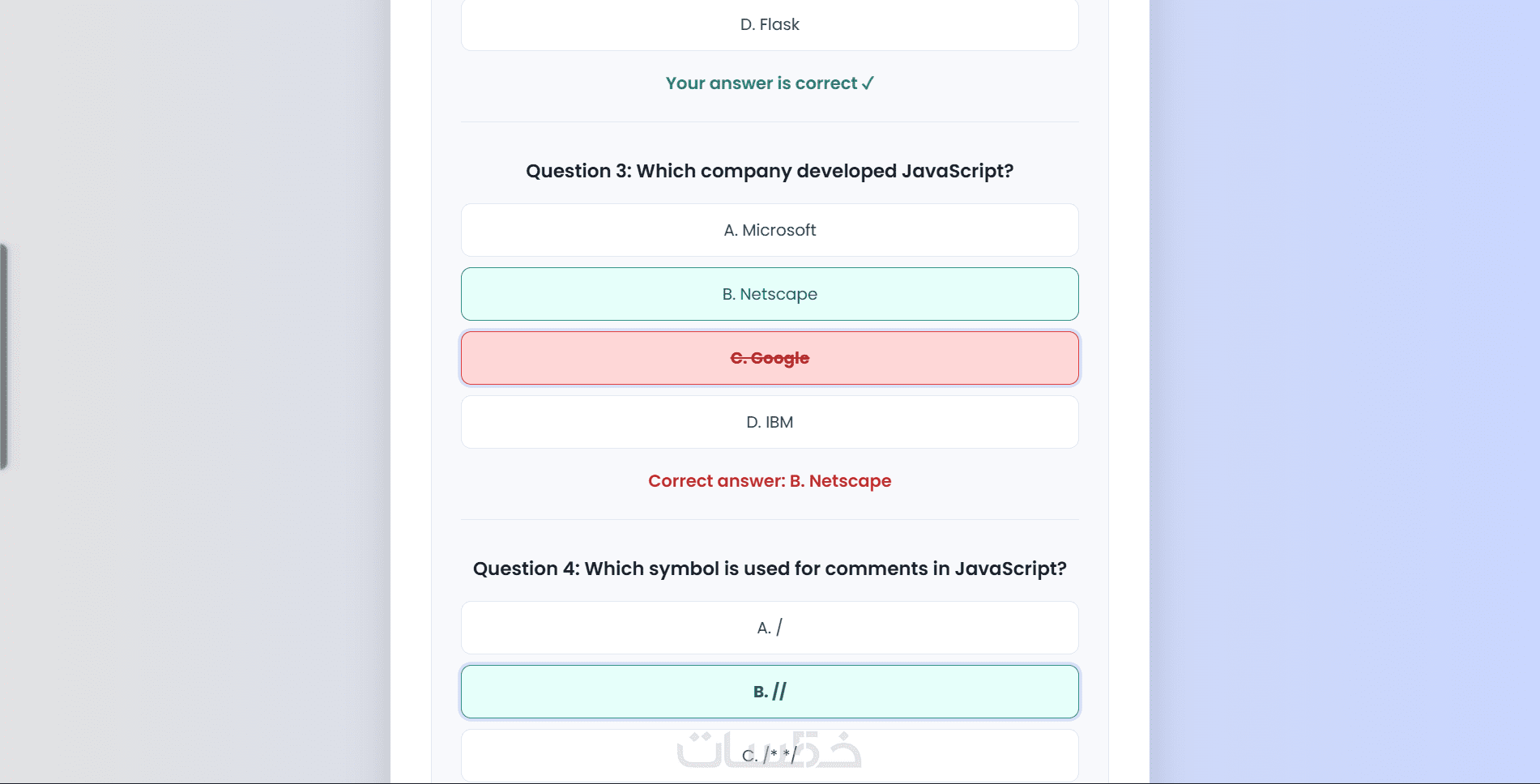The width and height of the screenshot is (1540, 784).
Task: Click the Question 4 heading about comments
Action: click(770, 569)
